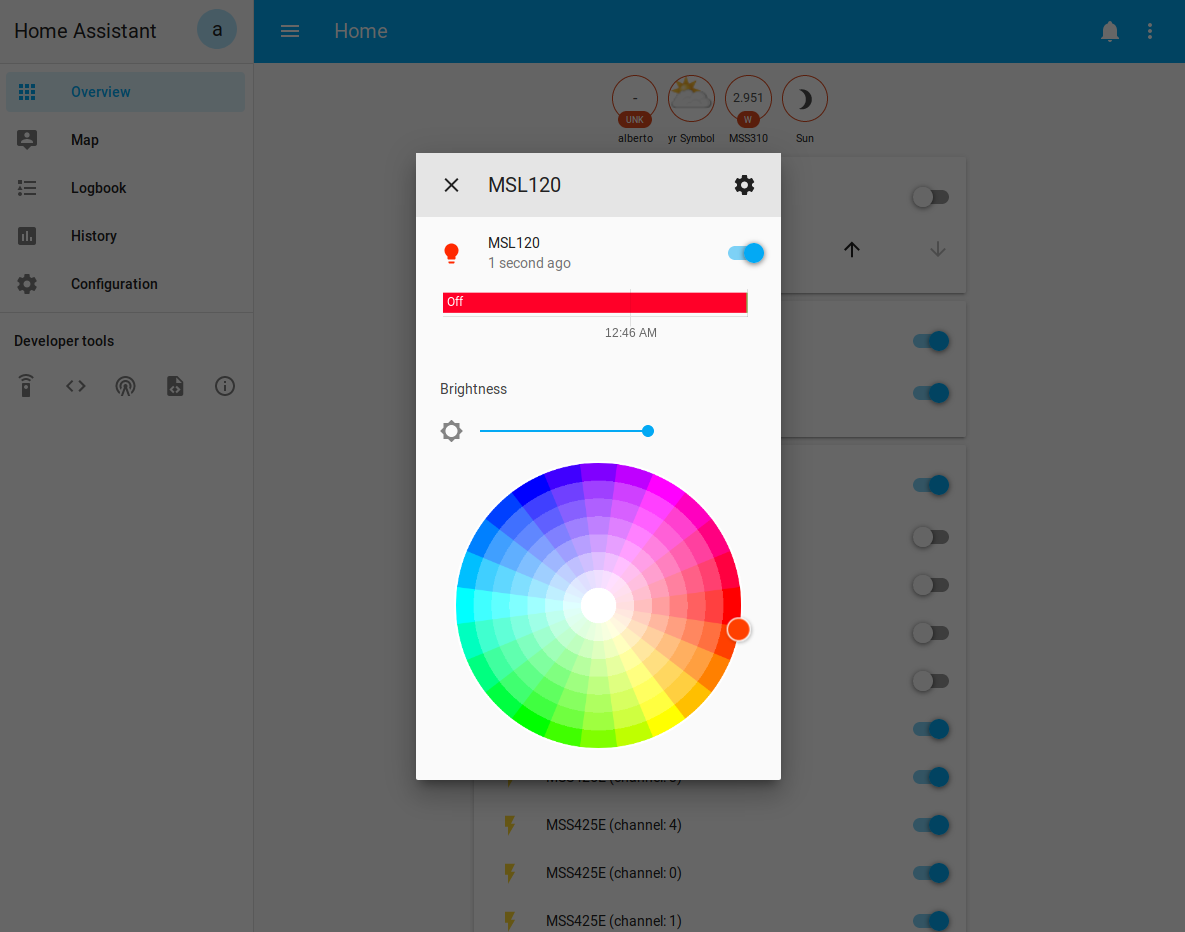Click the red Off history bar
Viewport: 1185px width, 932px height.
click(595, 302)
